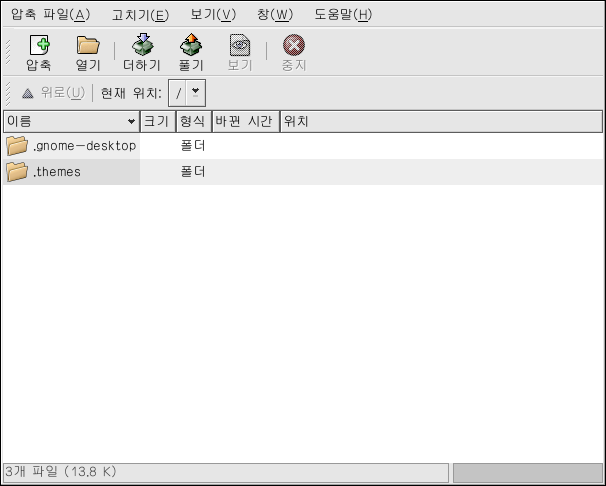
Task: Click the 보기 (view) toolbar icon
Action: [x=239, y=45]
